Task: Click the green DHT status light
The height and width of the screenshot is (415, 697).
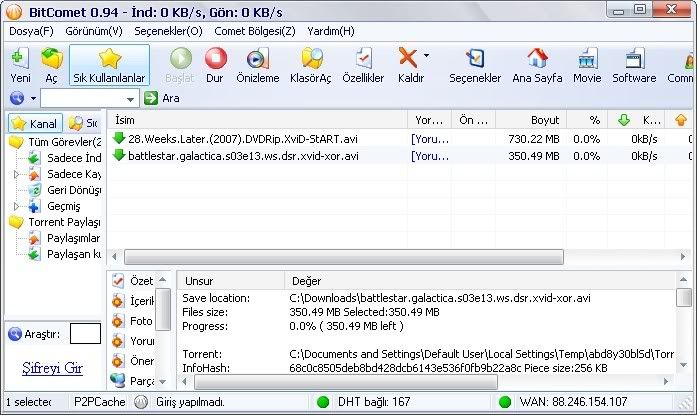Action: [323, 402]
